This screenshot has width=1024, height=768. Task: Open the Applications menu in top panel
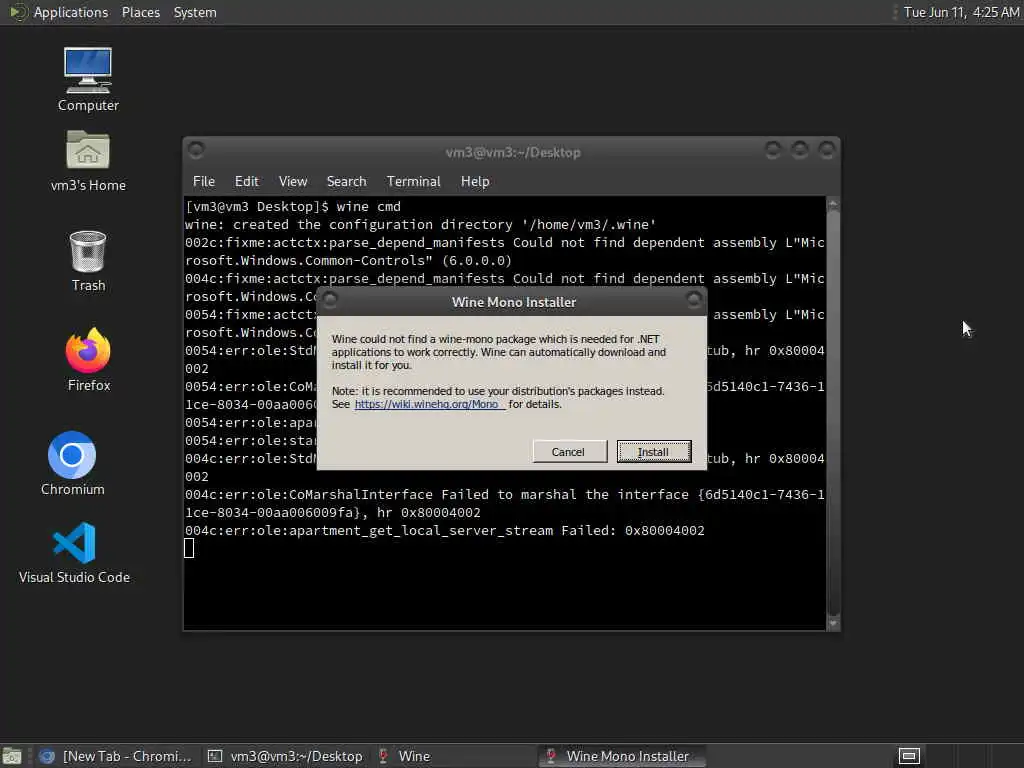[71, 12]
